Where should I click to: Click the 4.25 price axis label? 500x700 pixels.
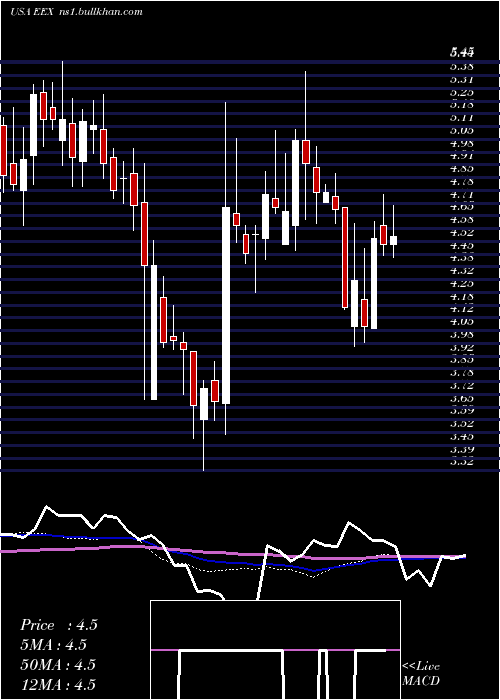point(462,283)
